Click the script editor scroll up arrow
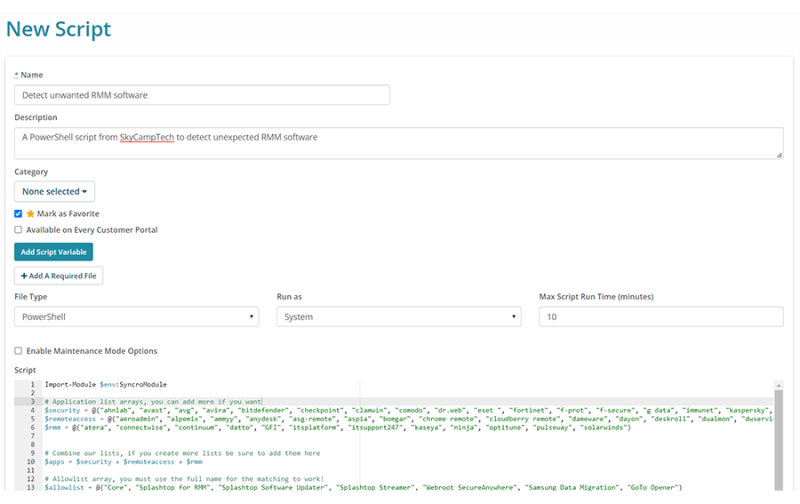The height and width of the screenshot is (504, 800). (x=779, y=385)
